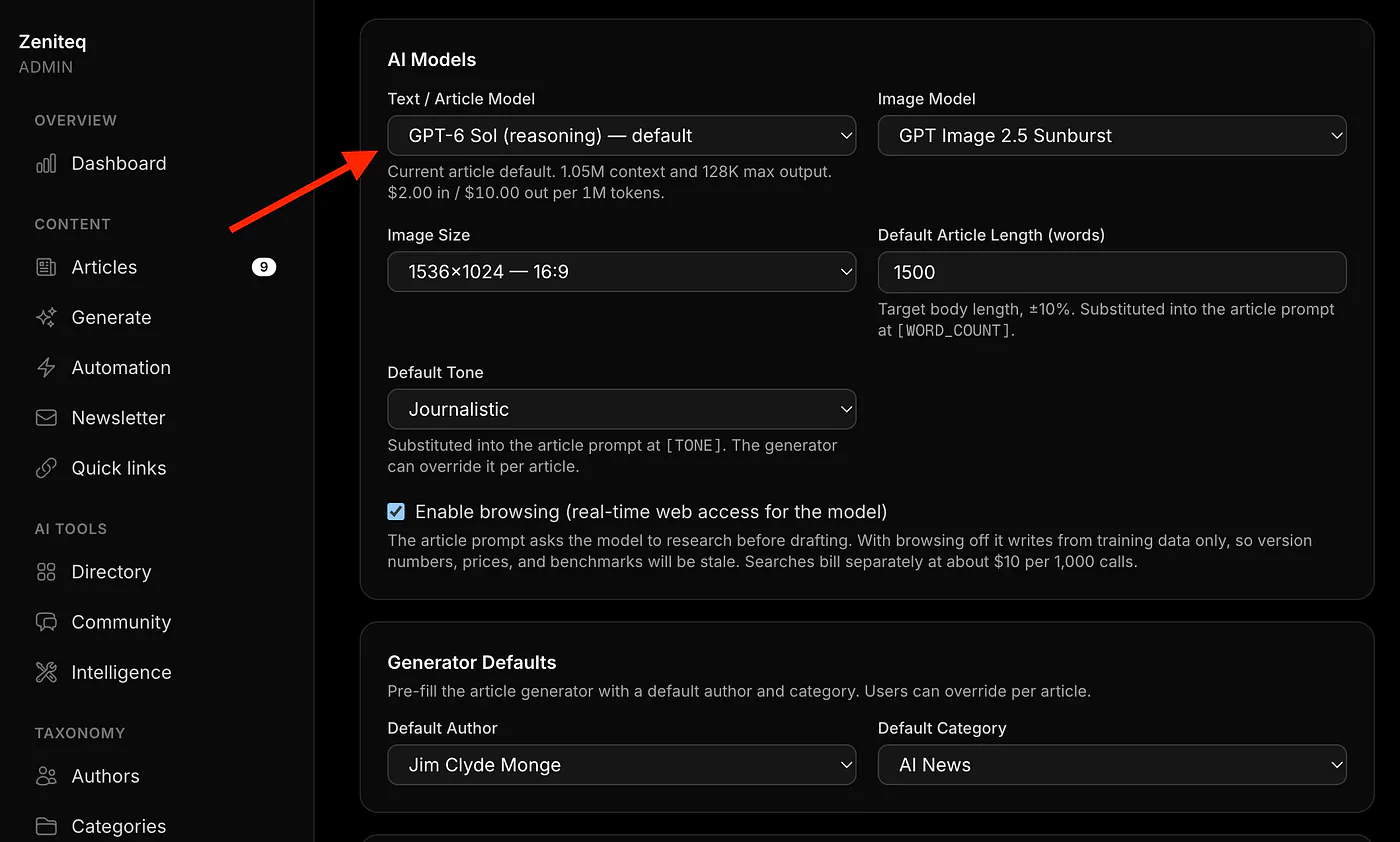
Task: Open the Default Author dropdown
Action: coord(622,765)
